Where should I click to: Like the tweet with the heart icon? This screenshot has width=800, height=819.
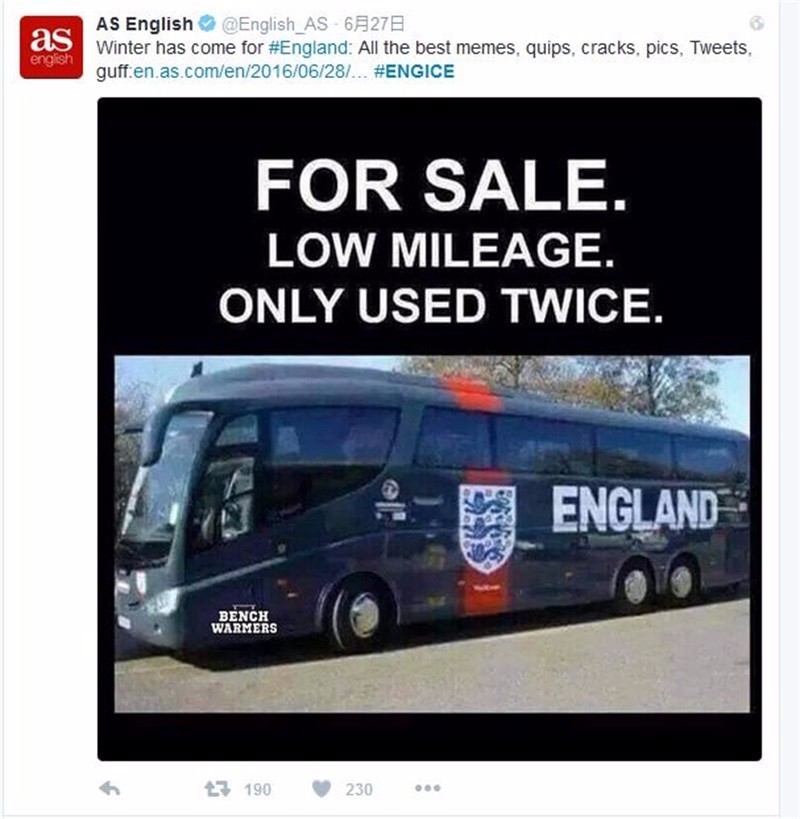click(321, 788)
